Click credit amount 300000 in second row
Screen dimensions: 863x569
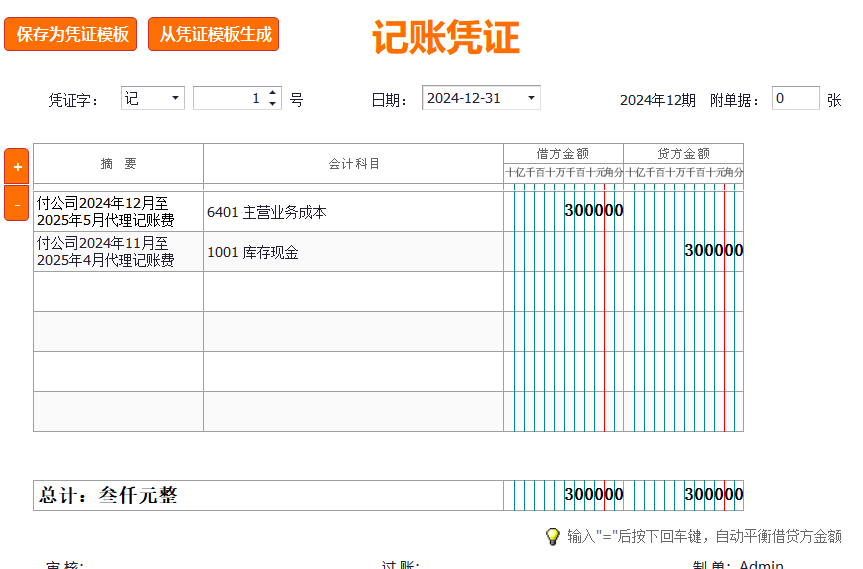pos(713,251)
